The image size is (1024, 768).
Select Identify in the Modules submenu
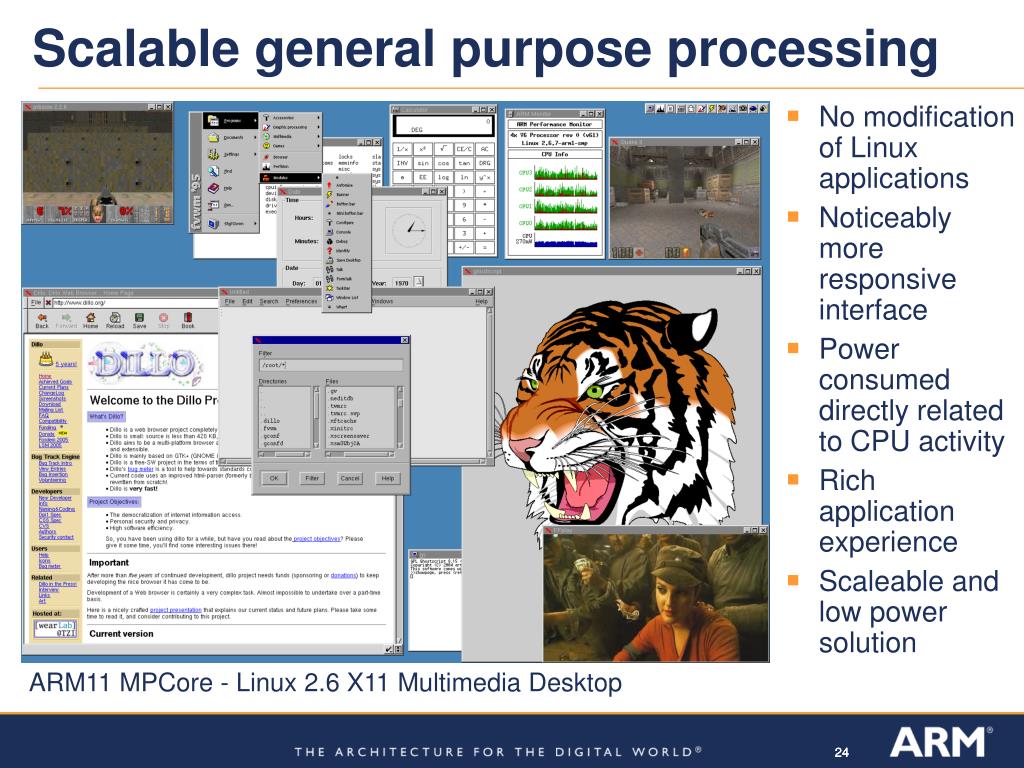(x=347, y=251)
